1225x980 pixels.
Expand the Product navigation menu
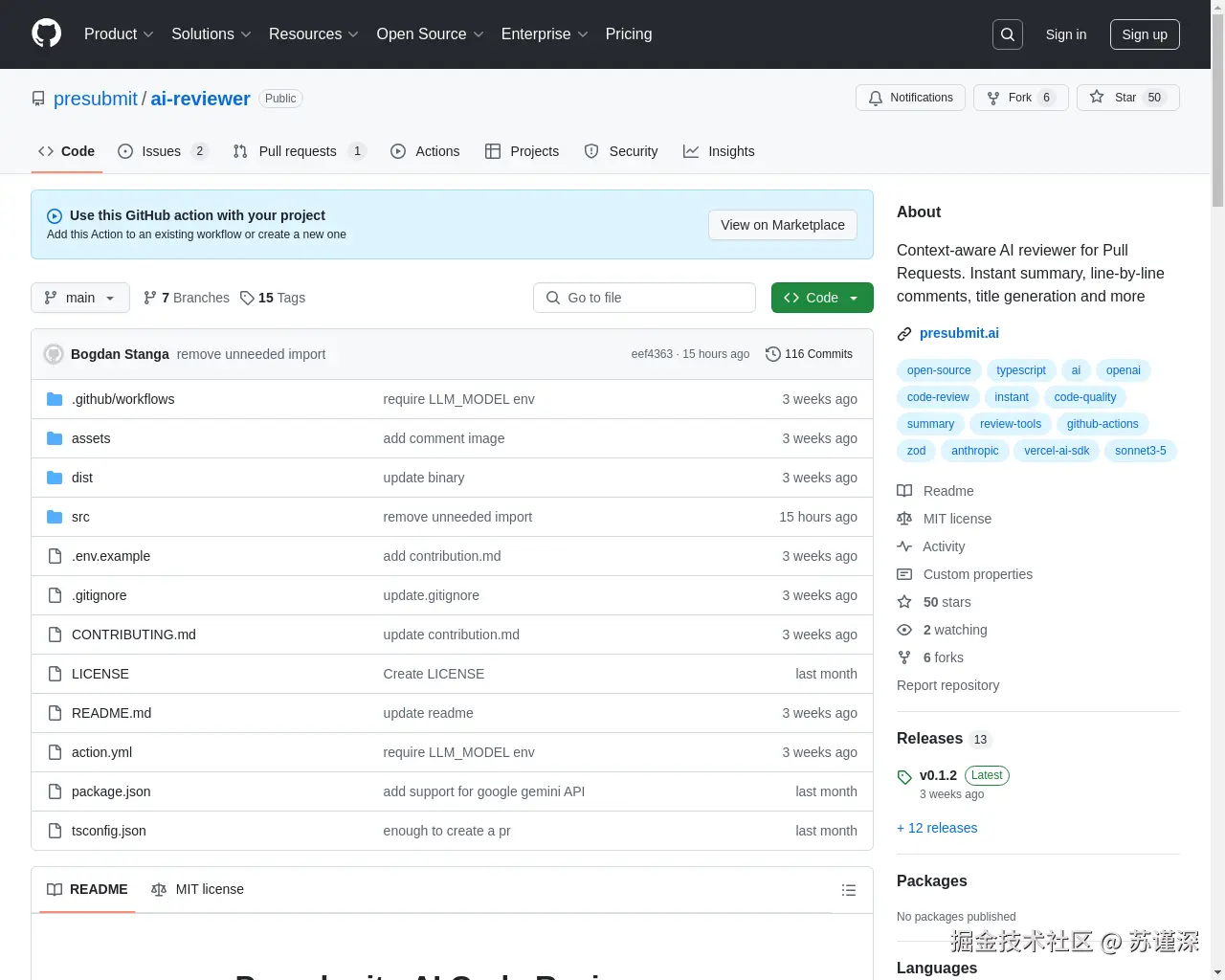(118, 34)
